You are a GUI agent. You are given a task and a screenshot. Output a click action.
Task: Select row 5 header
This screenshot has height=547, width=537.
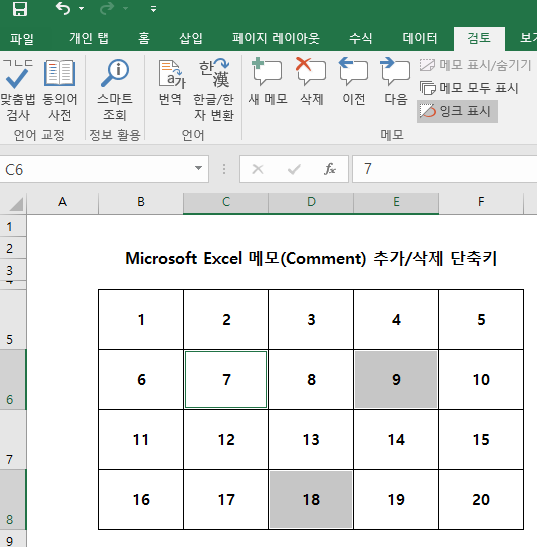point(13,319)
